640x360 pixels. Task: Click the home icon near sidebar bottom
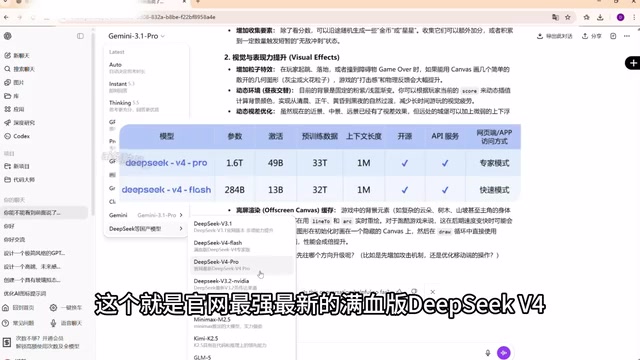click(6, 307)
